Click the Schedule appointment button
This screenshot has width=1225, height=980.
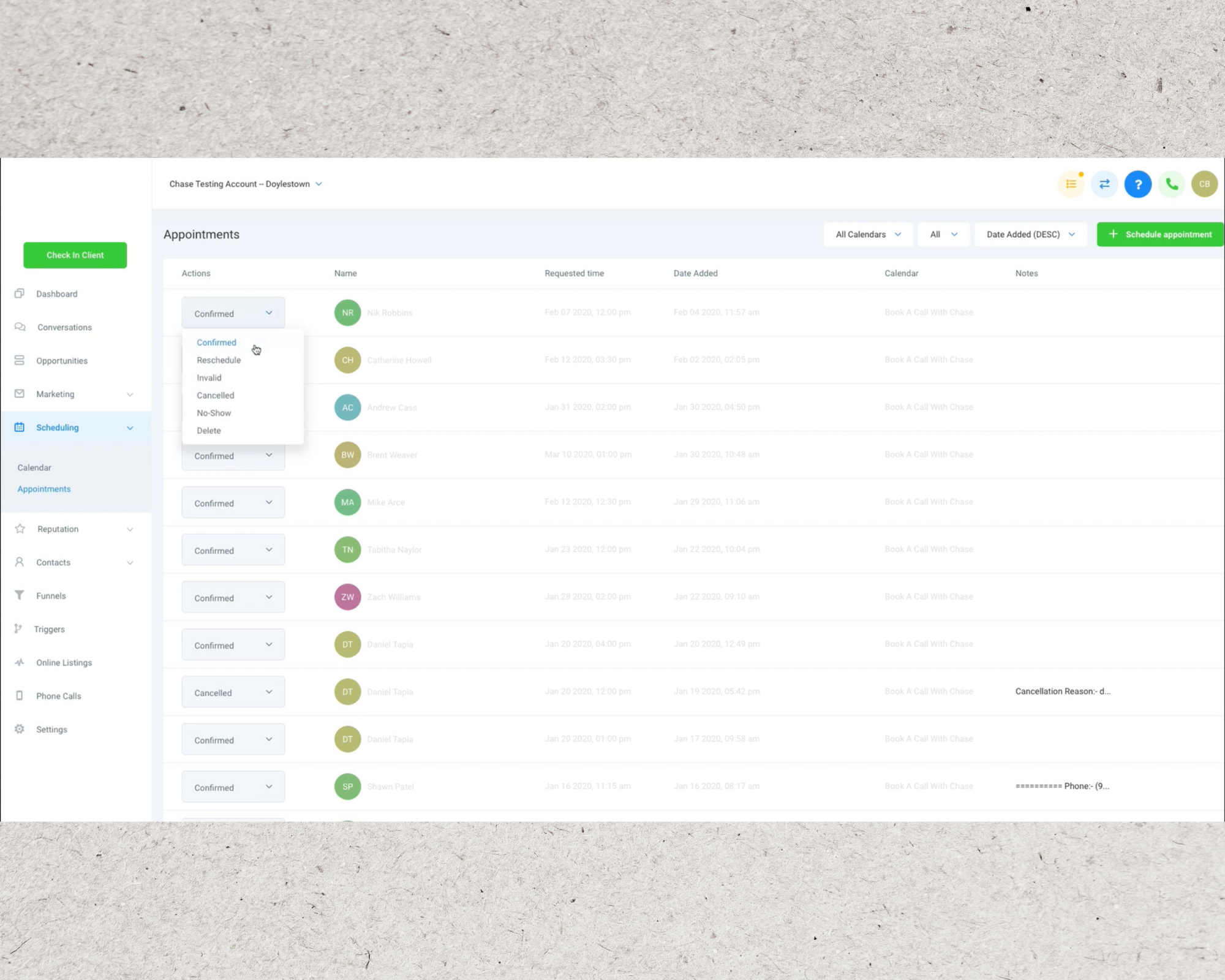coord(1160,235)
